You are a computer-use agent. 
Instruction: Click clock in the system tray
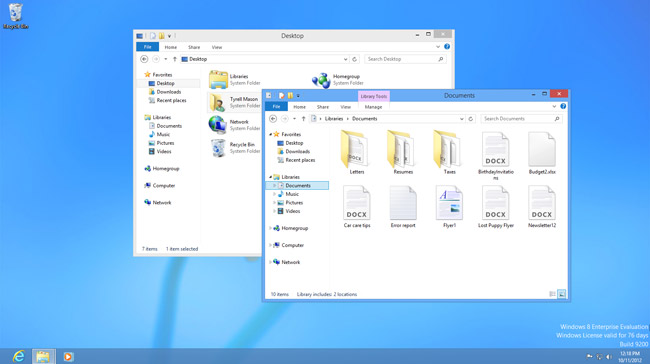pyautogui.click(x=630, y=357)
